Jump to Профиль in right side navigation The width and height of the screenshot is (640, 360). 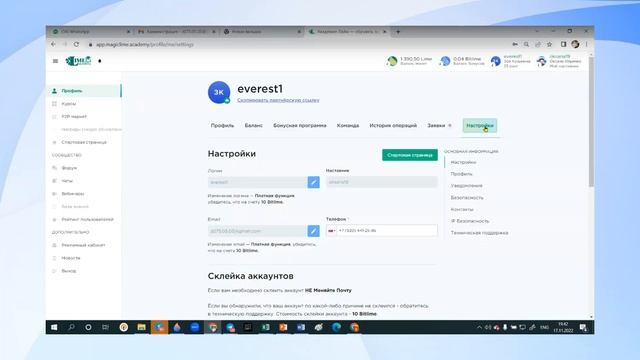(x=462, y=174)
